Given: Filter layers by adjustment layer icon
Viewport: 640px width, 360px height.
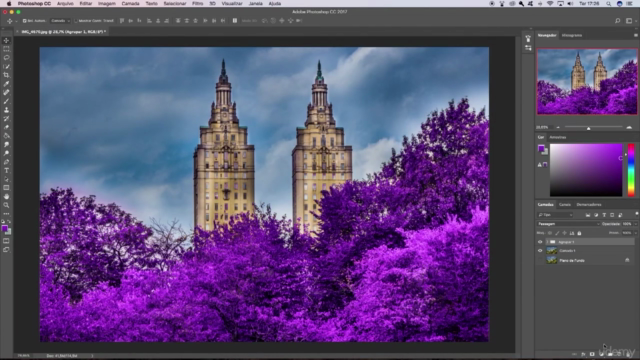Looking at the screenshot, I should tap(596, 215).
